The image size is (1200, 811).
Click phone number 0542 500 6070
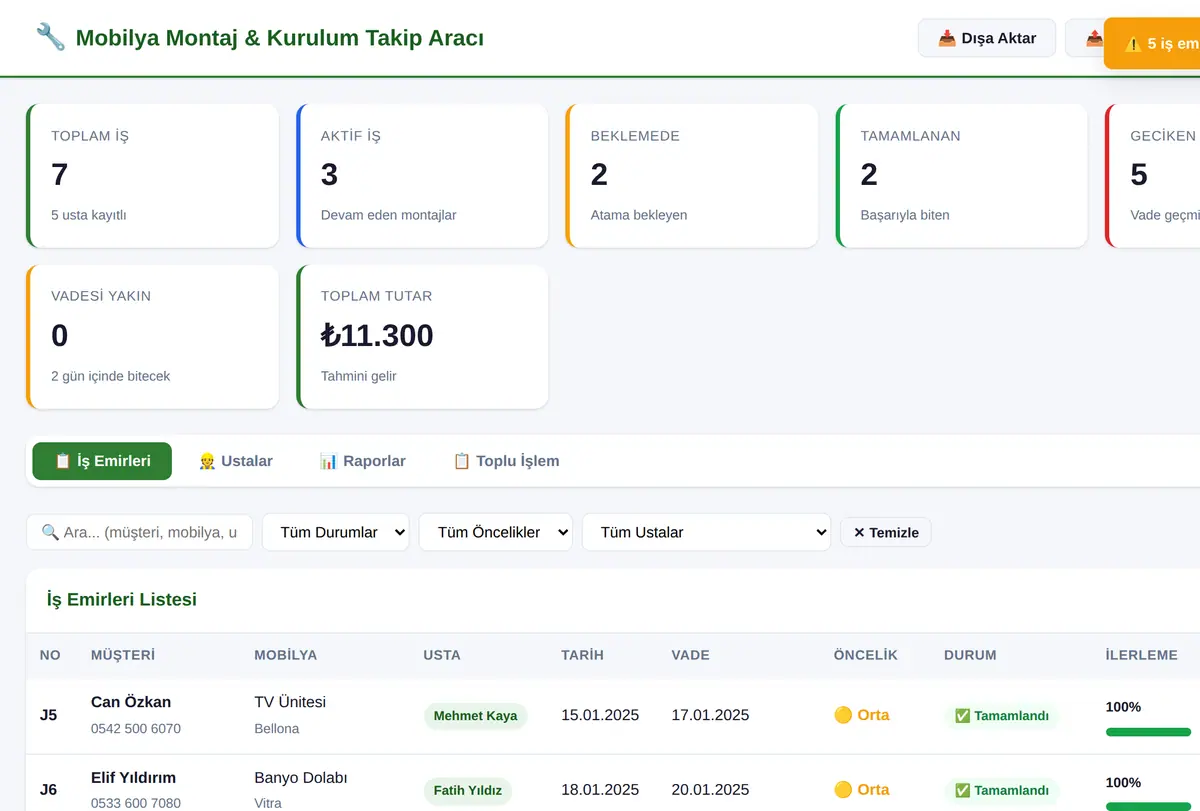pyautogui.click(x=136, y=729)
